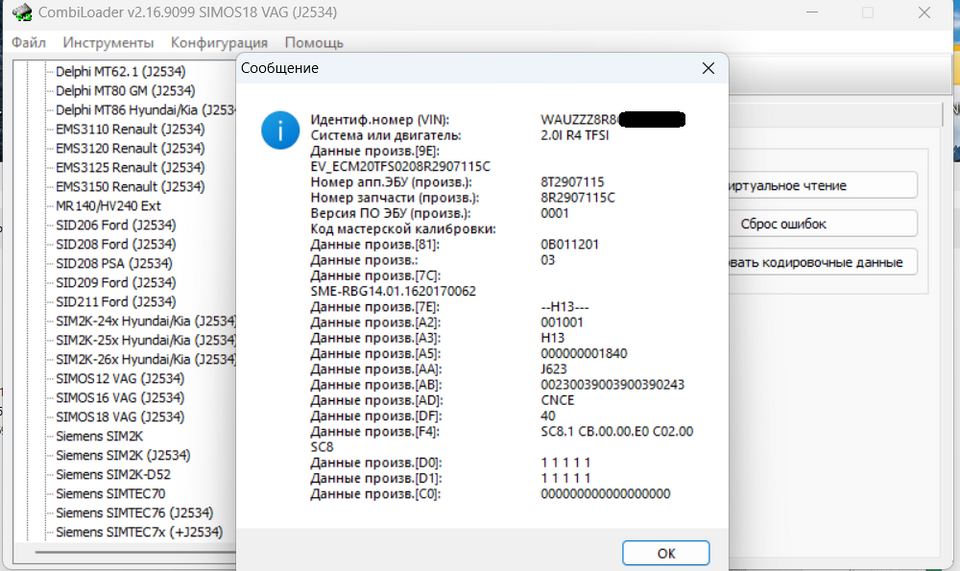Click the value 000000001840
The width and height of the screenshot is (960, 571).
(584, 354)
